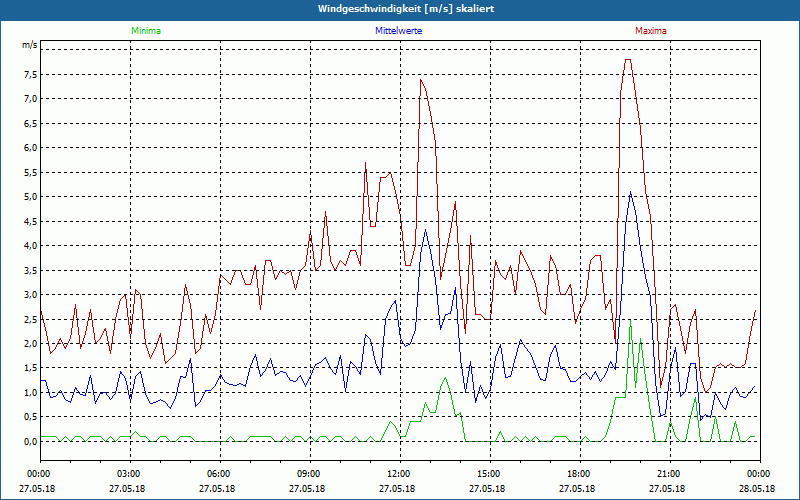Click the 15:00 time label
800x500 pixels.
[x=487, y=474]
